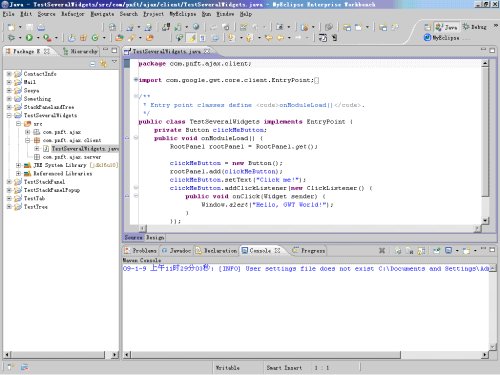Toggle Mark Occurrences highlighter in toolbar

[192, 38]
